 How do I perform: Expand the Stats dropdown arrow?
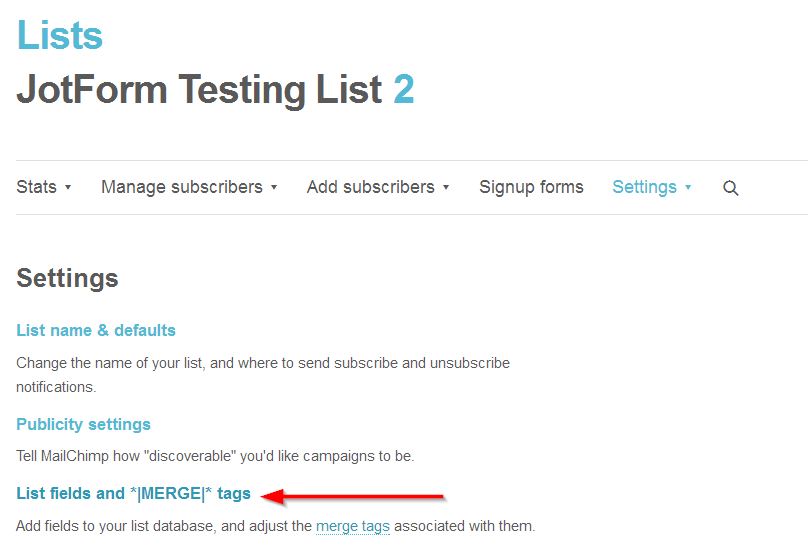click(x=68, y=187)
